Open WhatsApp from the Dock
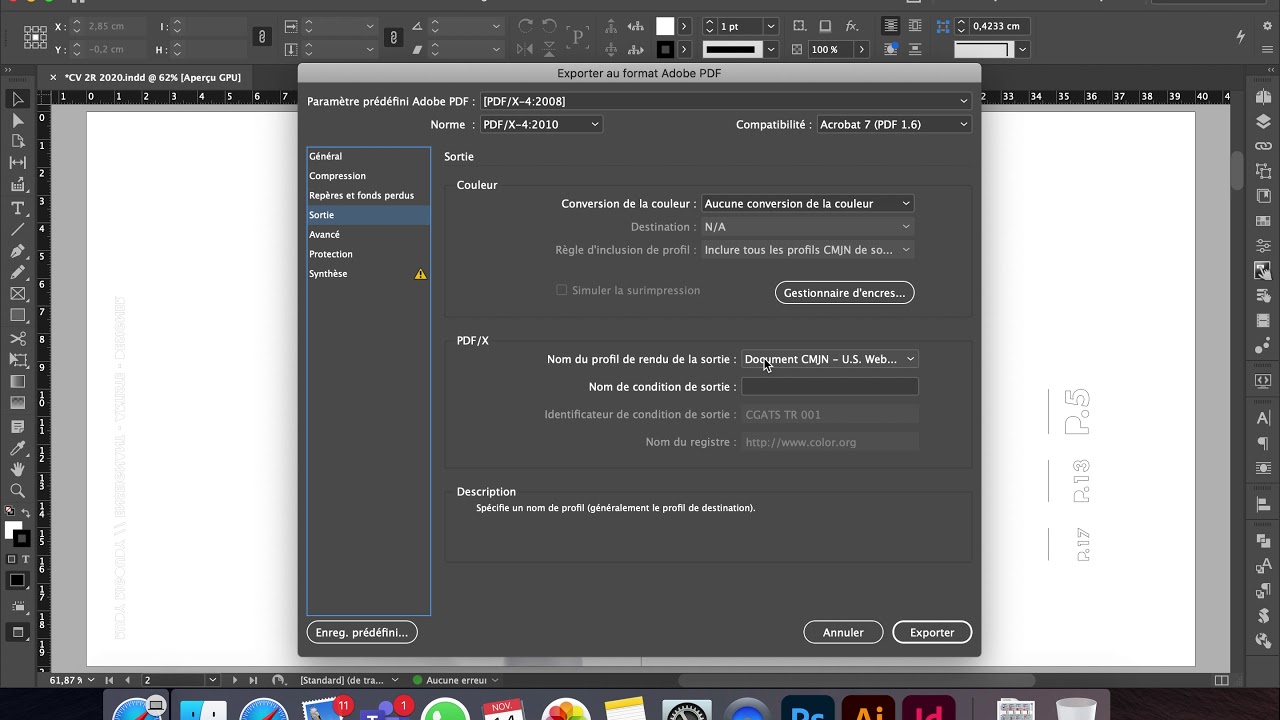1280x720 pixels. pos(446,710)
